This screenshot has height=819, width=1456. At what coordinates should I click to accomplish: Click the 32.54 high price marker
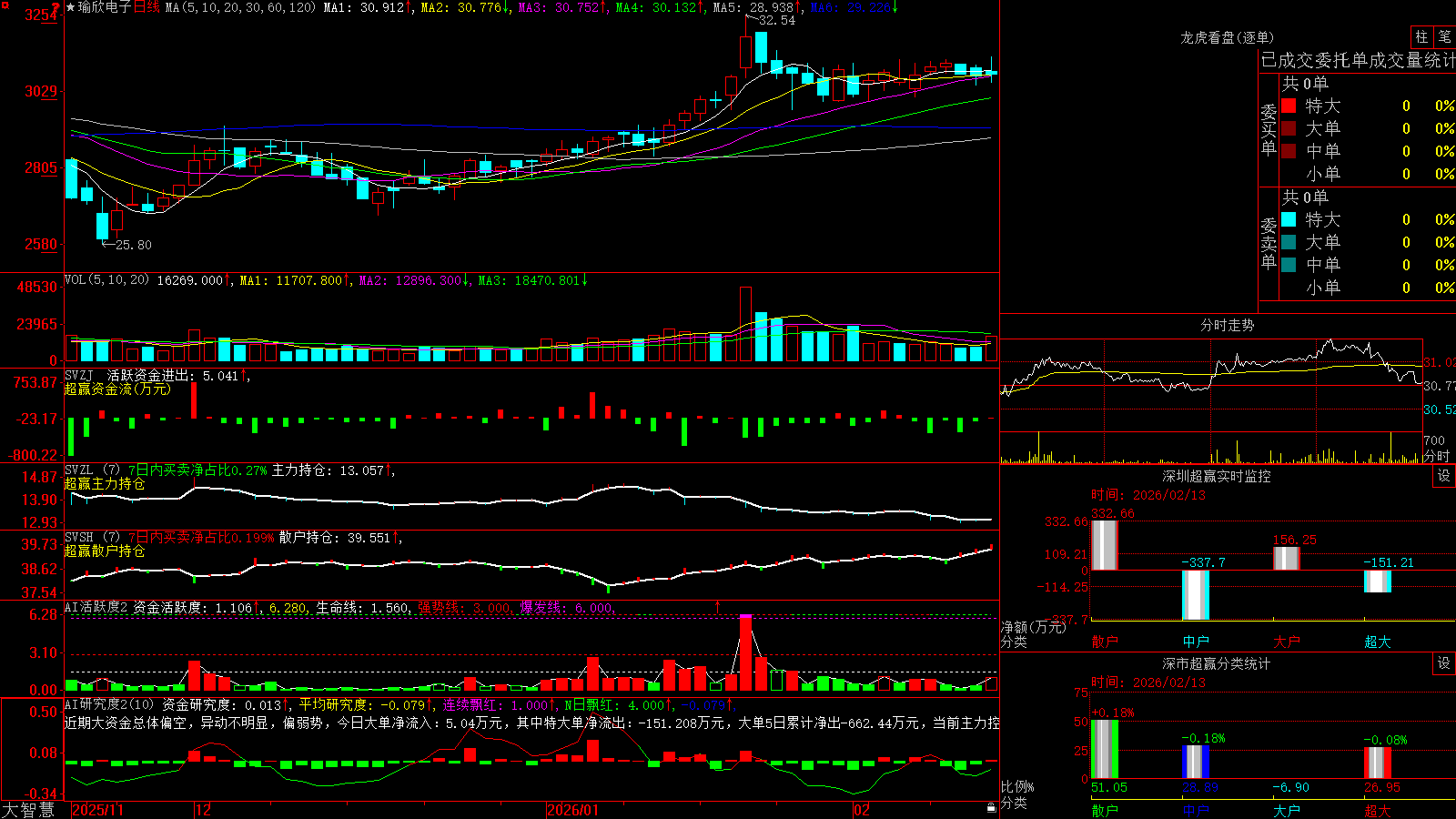tap(776, 21)
